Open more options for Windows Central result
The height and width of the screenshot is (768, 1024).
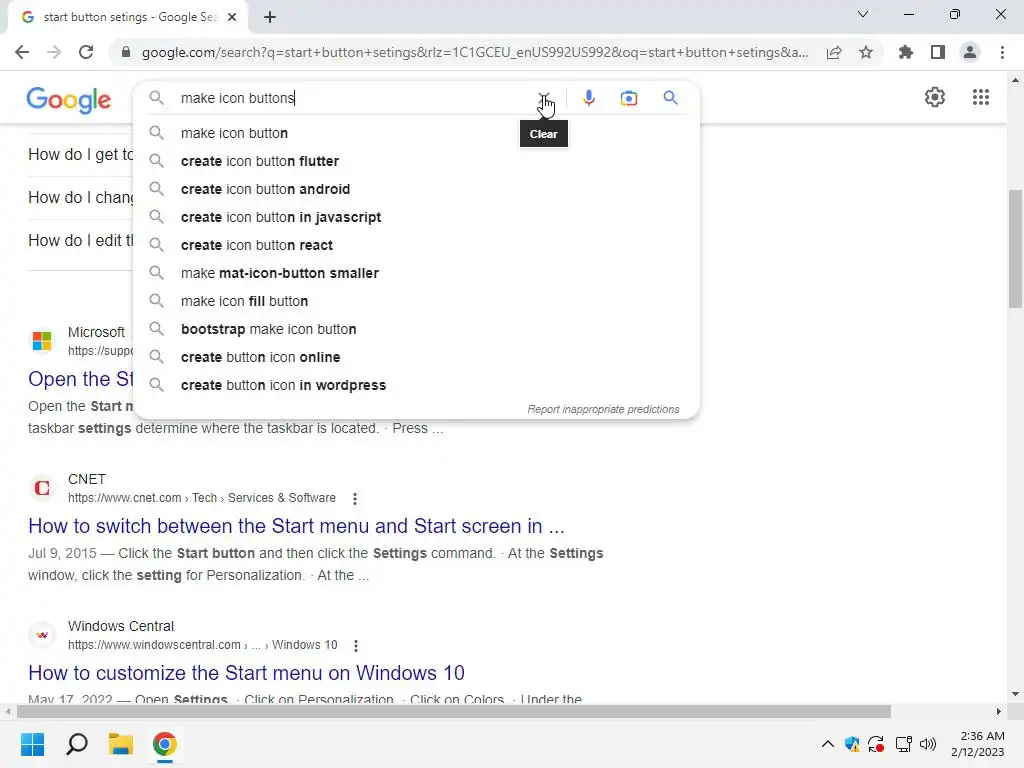(355, 646)
